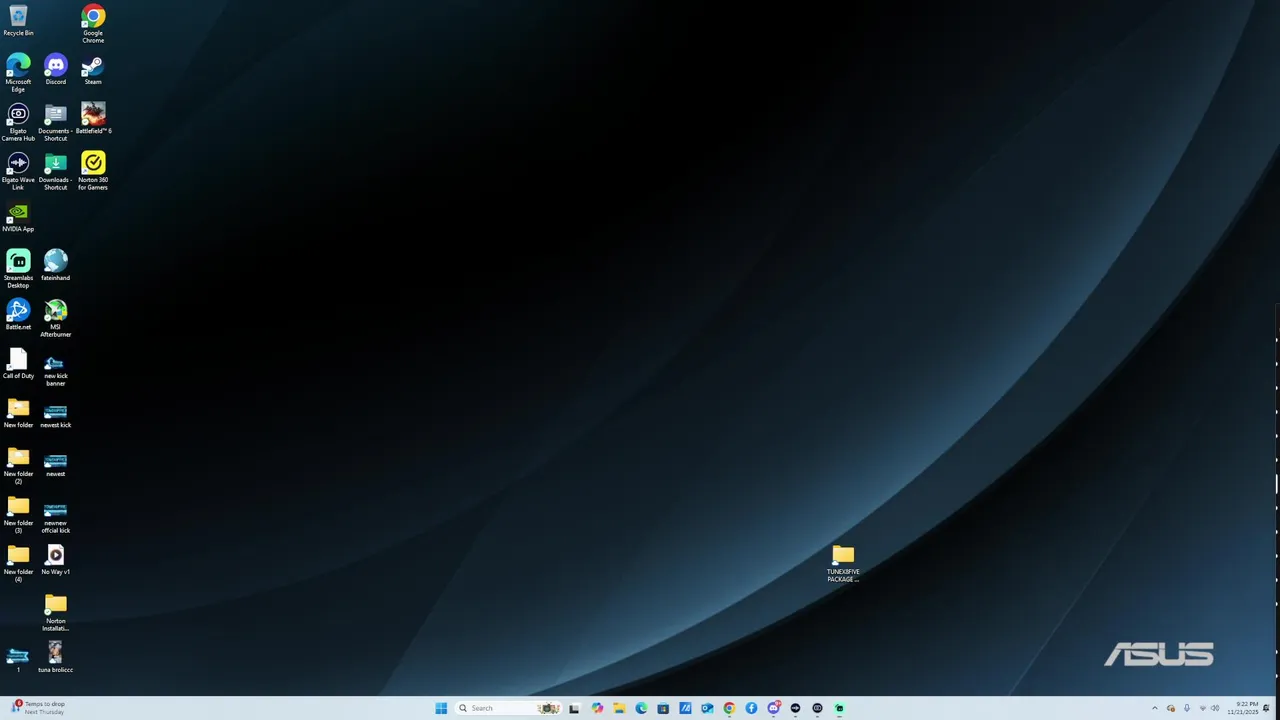Open File Explorer from the taskbar

coord(619,708)
